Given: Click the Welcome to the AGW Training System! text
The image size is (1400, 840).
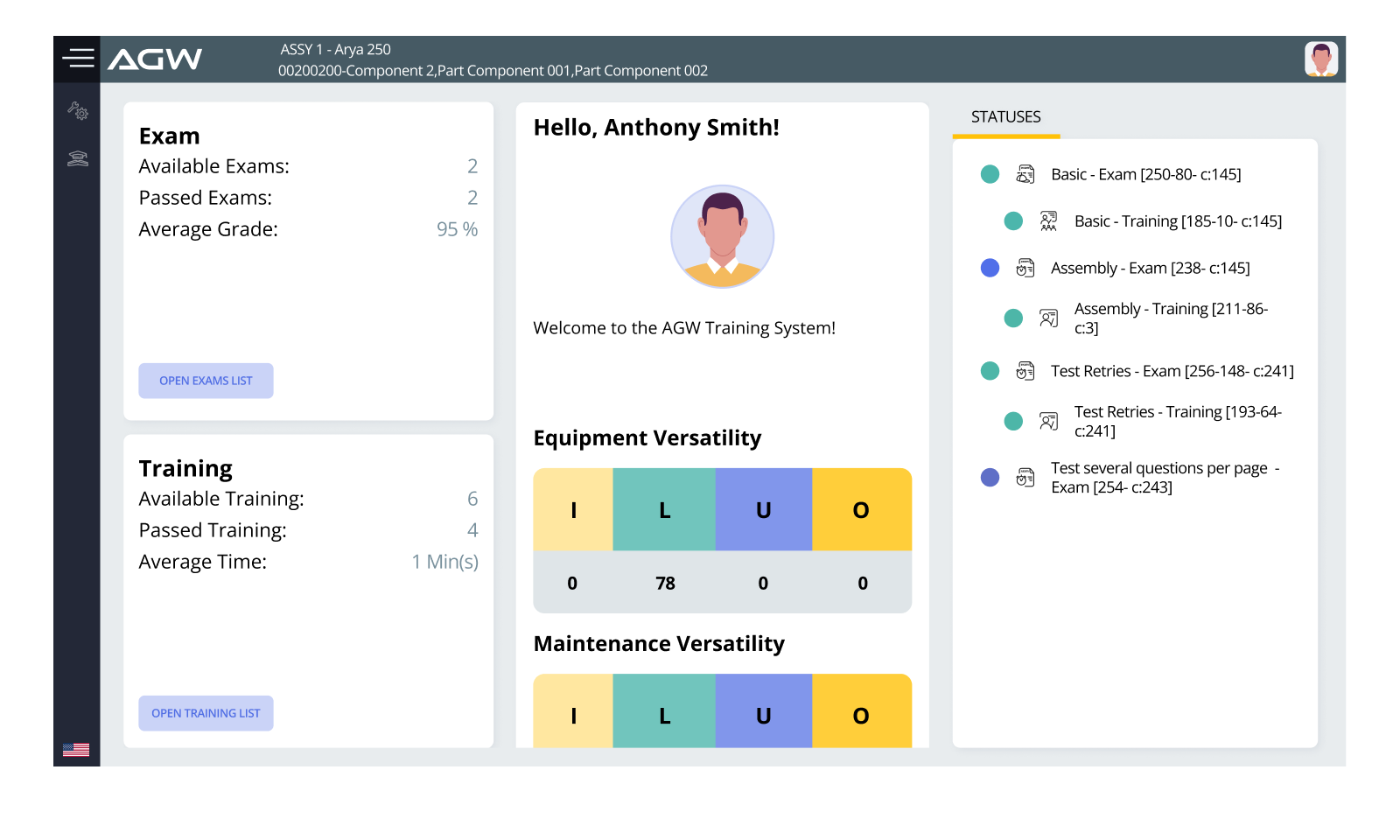Looking at the screenshot, I should [x=684, y=328].
